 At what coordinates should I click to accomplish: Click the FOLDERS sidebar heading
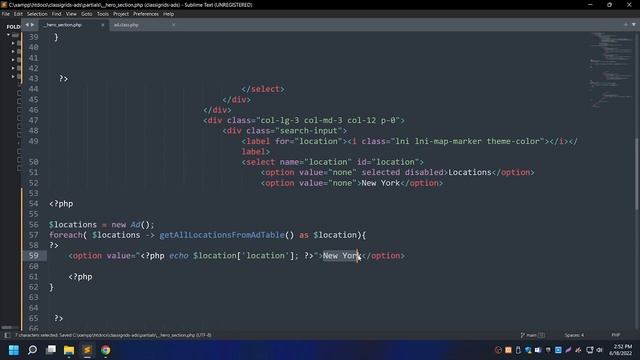(13, 27)
